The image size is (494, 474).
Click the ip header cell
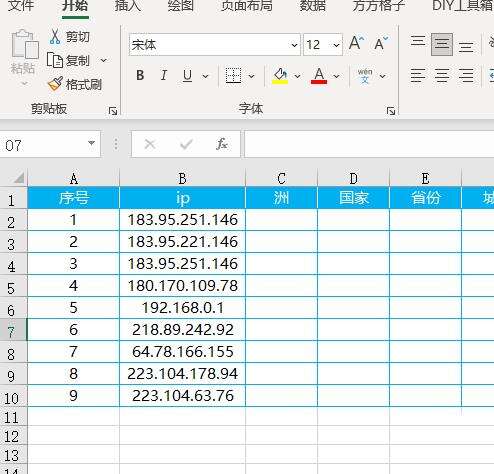pyautogui.click(x=182, y=198)
